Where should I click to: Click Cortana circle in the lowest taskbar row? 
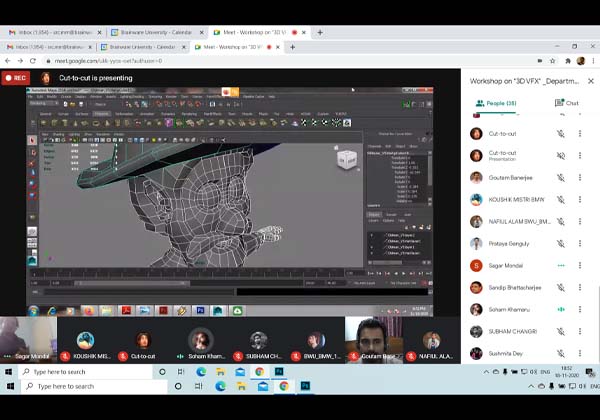coord(178,386)
